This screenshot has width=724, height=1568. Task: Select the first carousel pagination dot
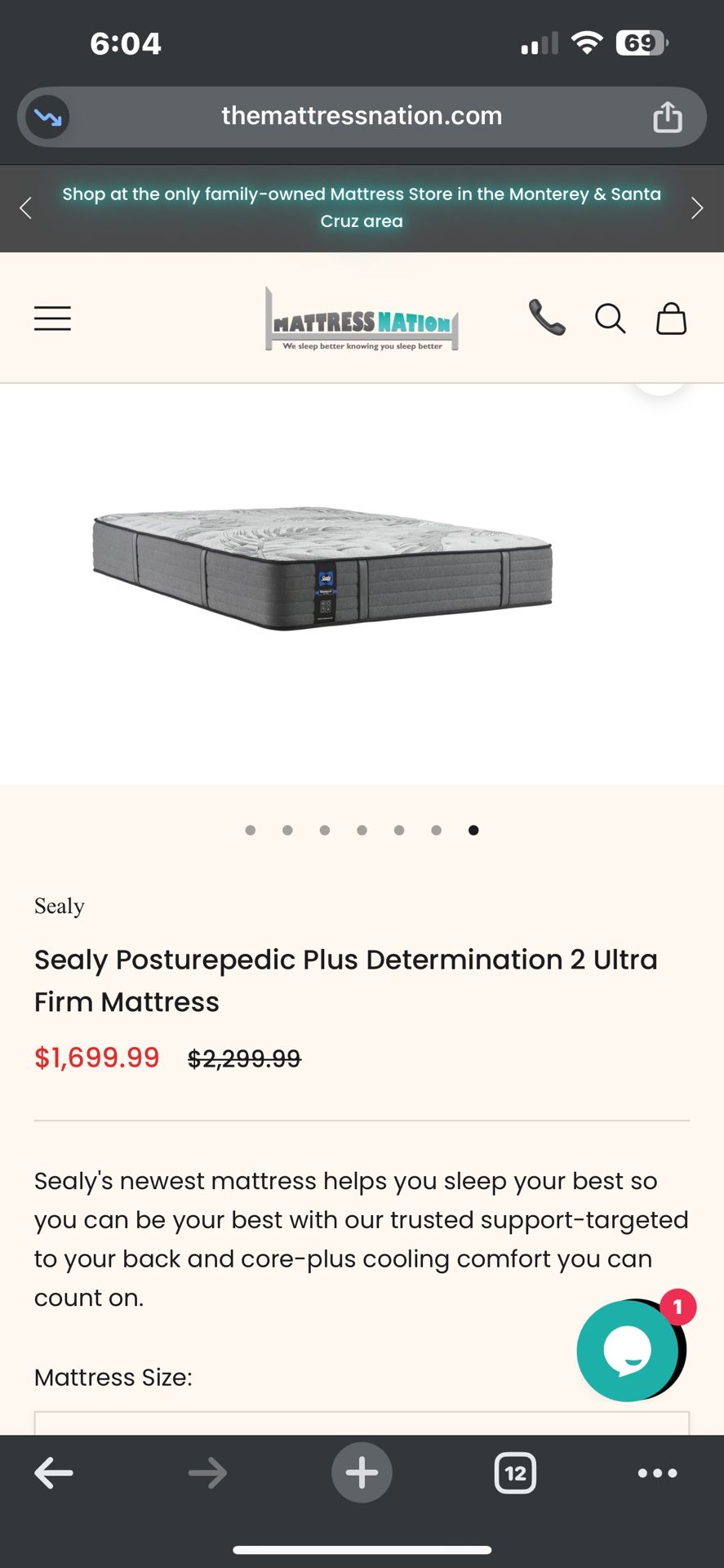(251, 830)
